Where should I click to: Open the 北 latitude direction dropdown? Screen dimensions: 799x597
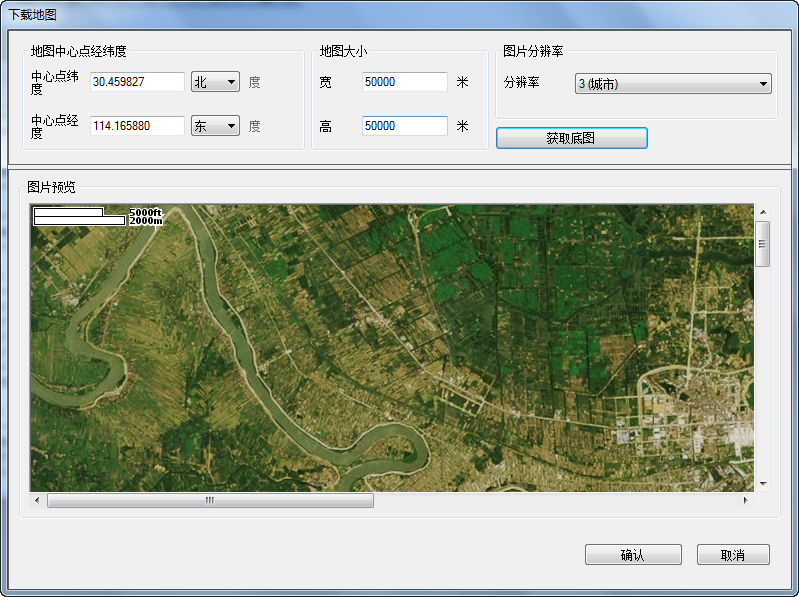click(x=215, y=82)
